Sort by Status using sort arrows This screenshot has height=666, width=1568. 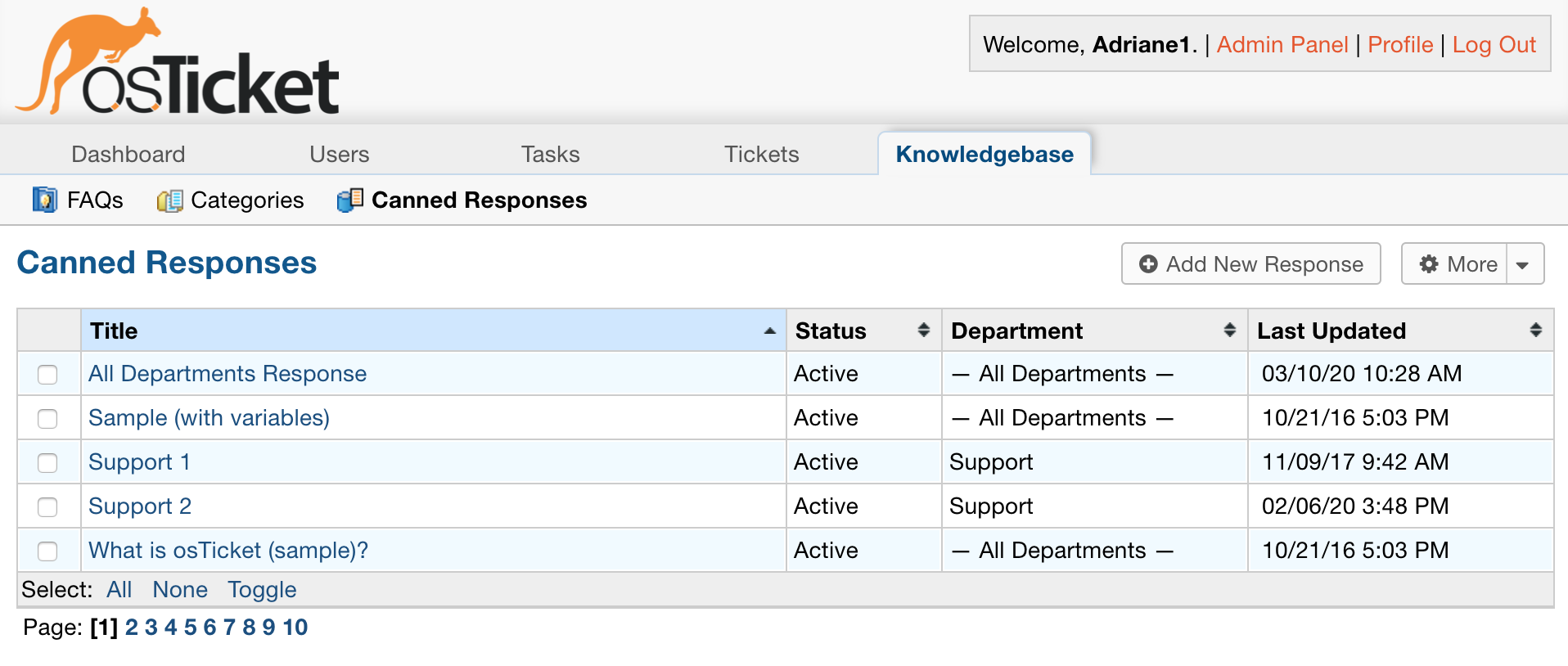[923, 330]
